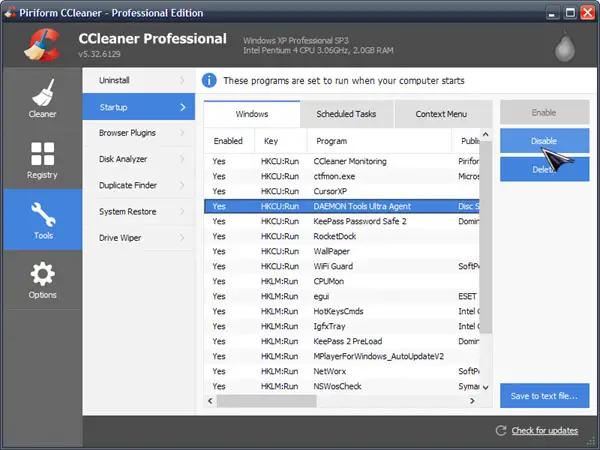
Task: Click chevron next to Disk Analyzer
Action: click(x=182, y=159)
